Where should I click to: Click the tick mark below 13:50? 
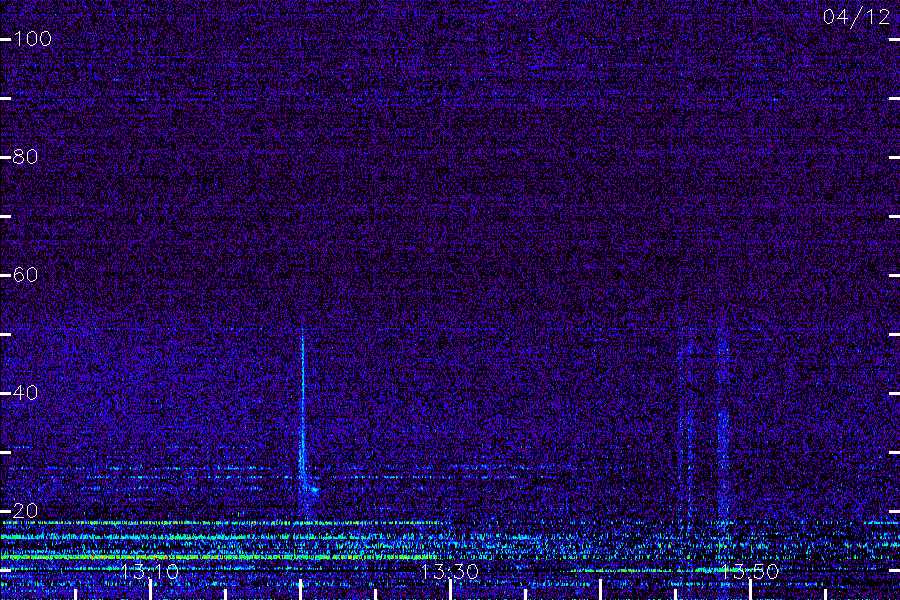750,590
